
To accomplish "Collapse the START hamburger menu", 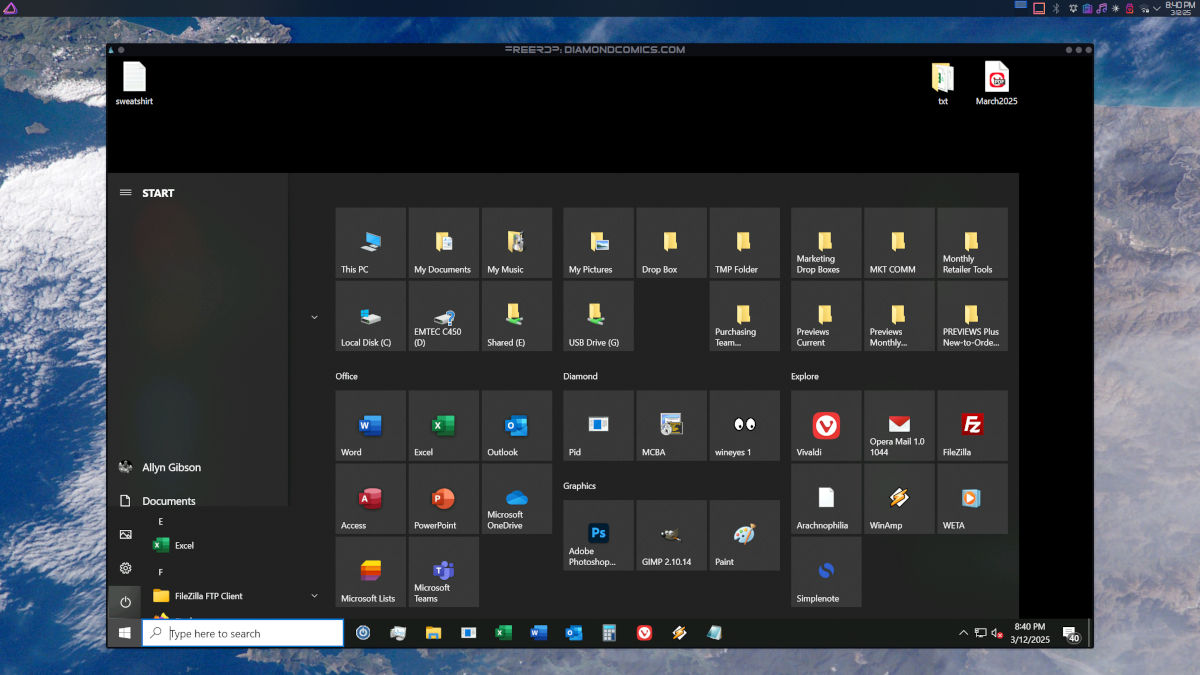I will pos(125,193).
